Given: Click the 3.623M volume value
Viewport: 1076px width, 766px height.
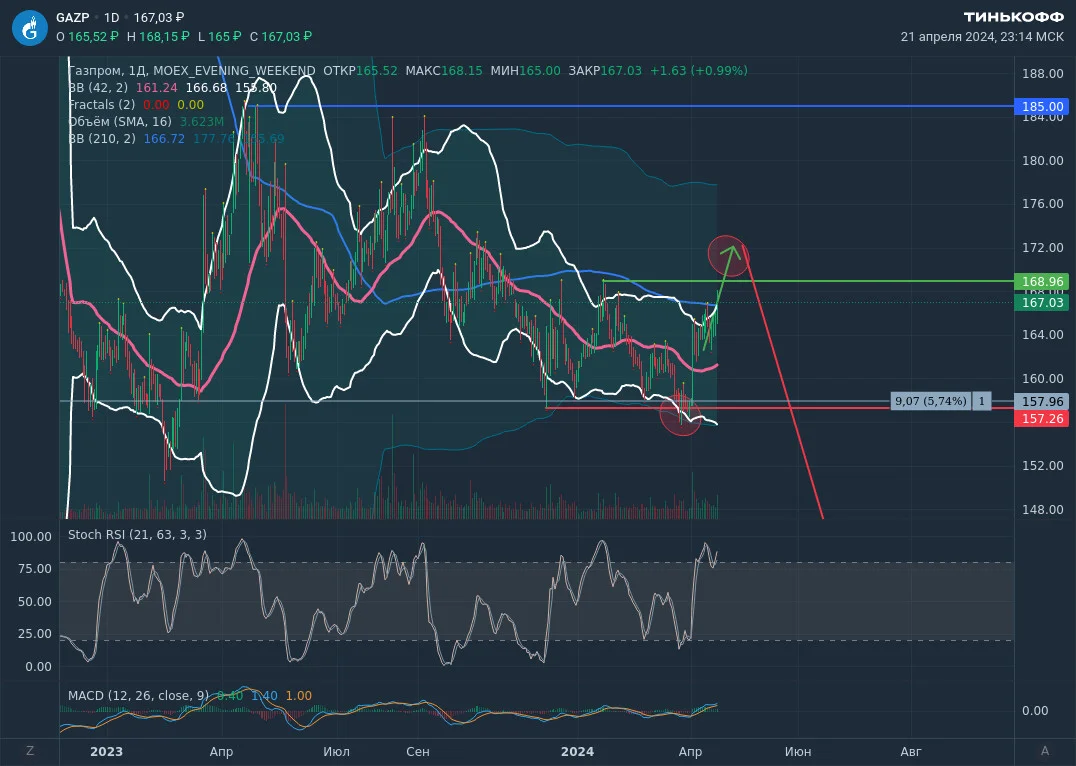Looking at the screenshot, I should coord(202,121).
